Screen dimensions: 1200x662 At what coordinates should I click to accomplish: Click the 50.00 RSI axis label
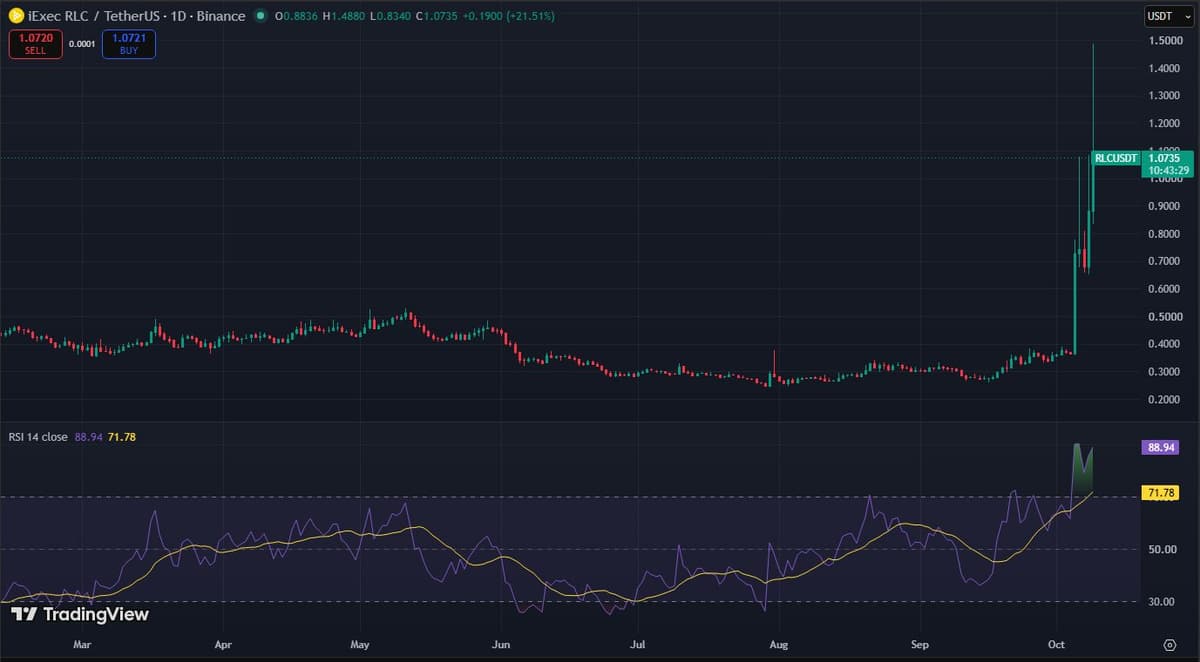click(1162, 550)
